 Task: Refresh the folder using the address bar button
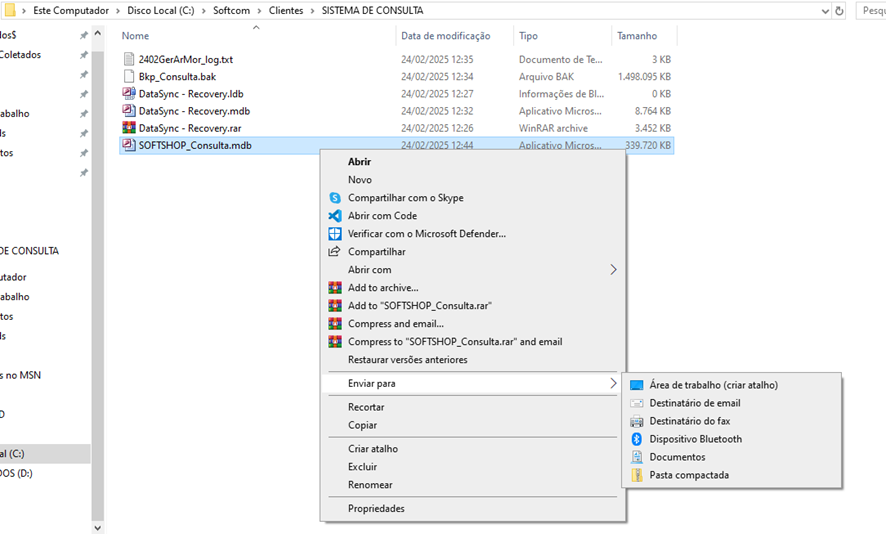840,11
